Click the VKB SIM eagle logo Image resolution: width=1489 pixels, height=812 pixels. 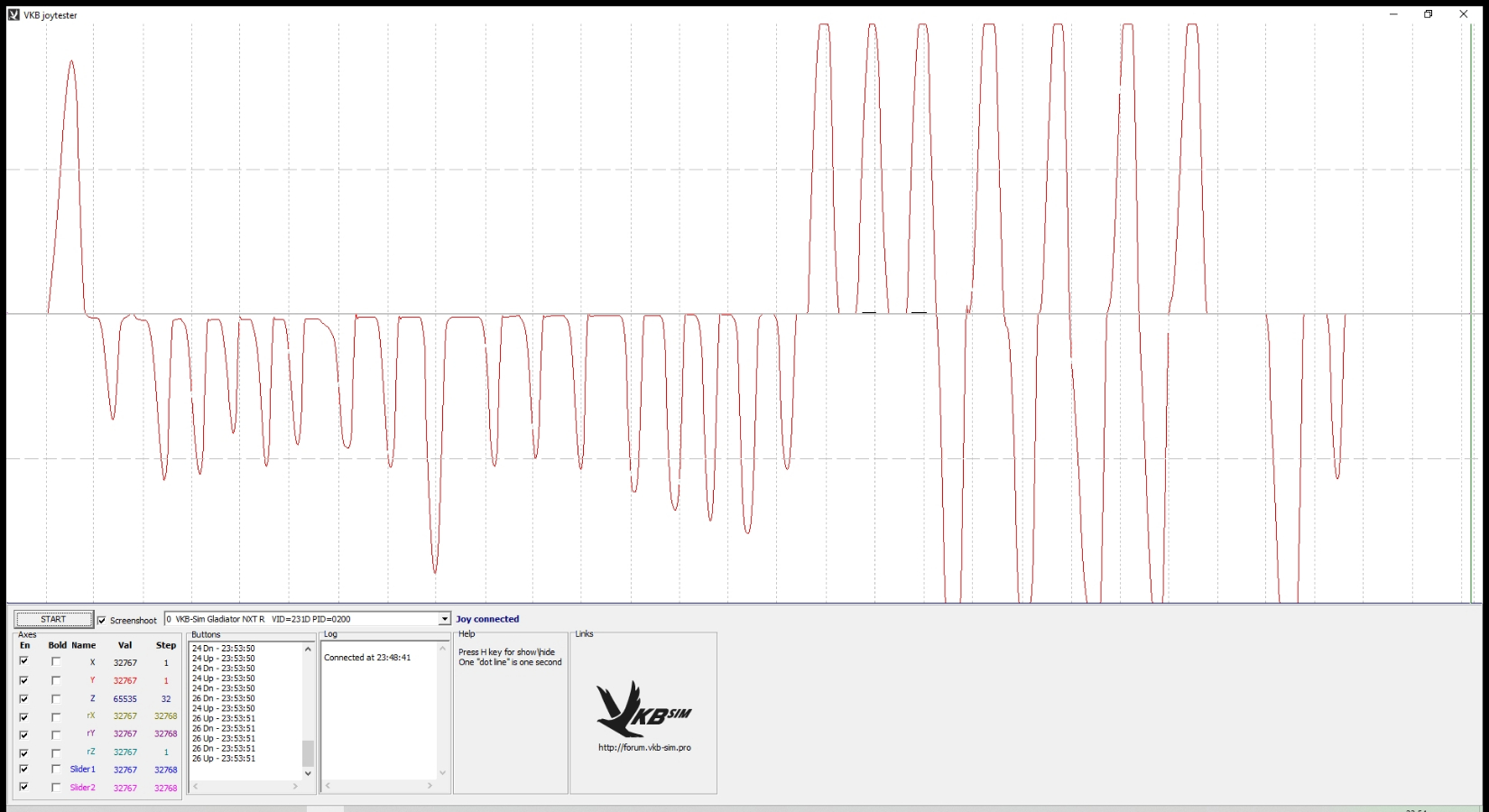click(643, 709)
